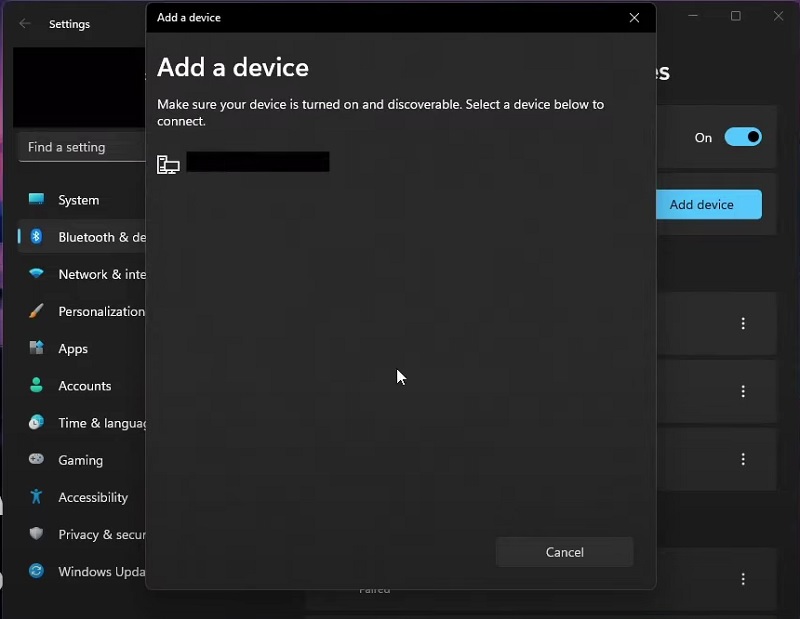Click the blue Add device button
800x619 pixels.
point(708,204)
